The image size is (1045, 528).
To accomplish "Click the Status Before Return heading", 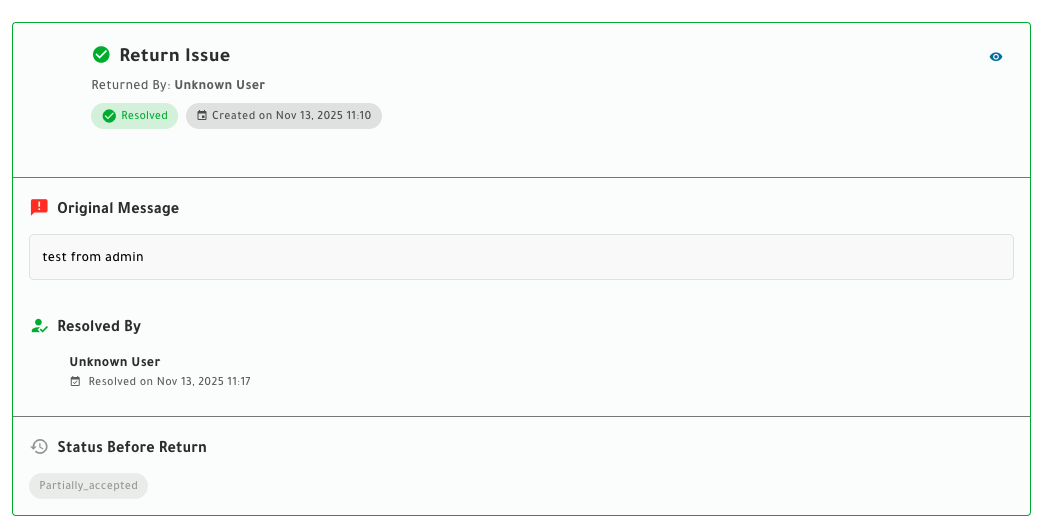I will coord(132,447).
